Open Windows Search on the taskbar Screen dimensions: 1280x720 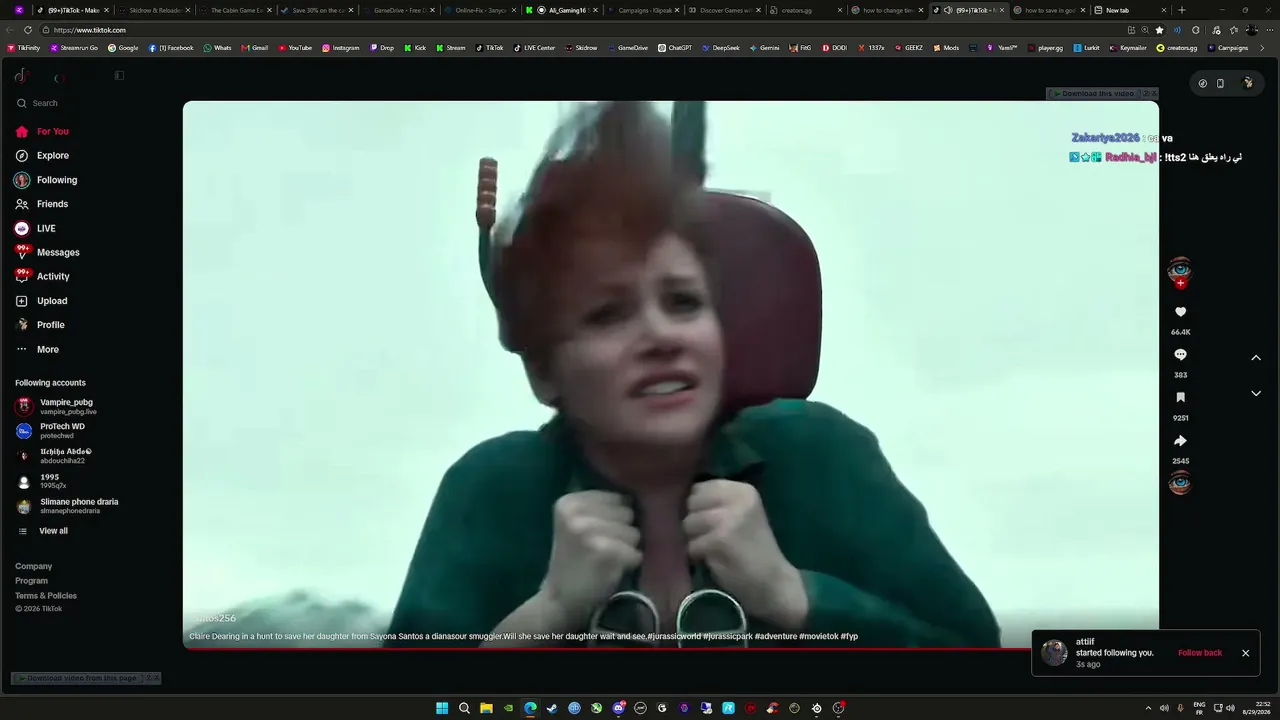464,708
